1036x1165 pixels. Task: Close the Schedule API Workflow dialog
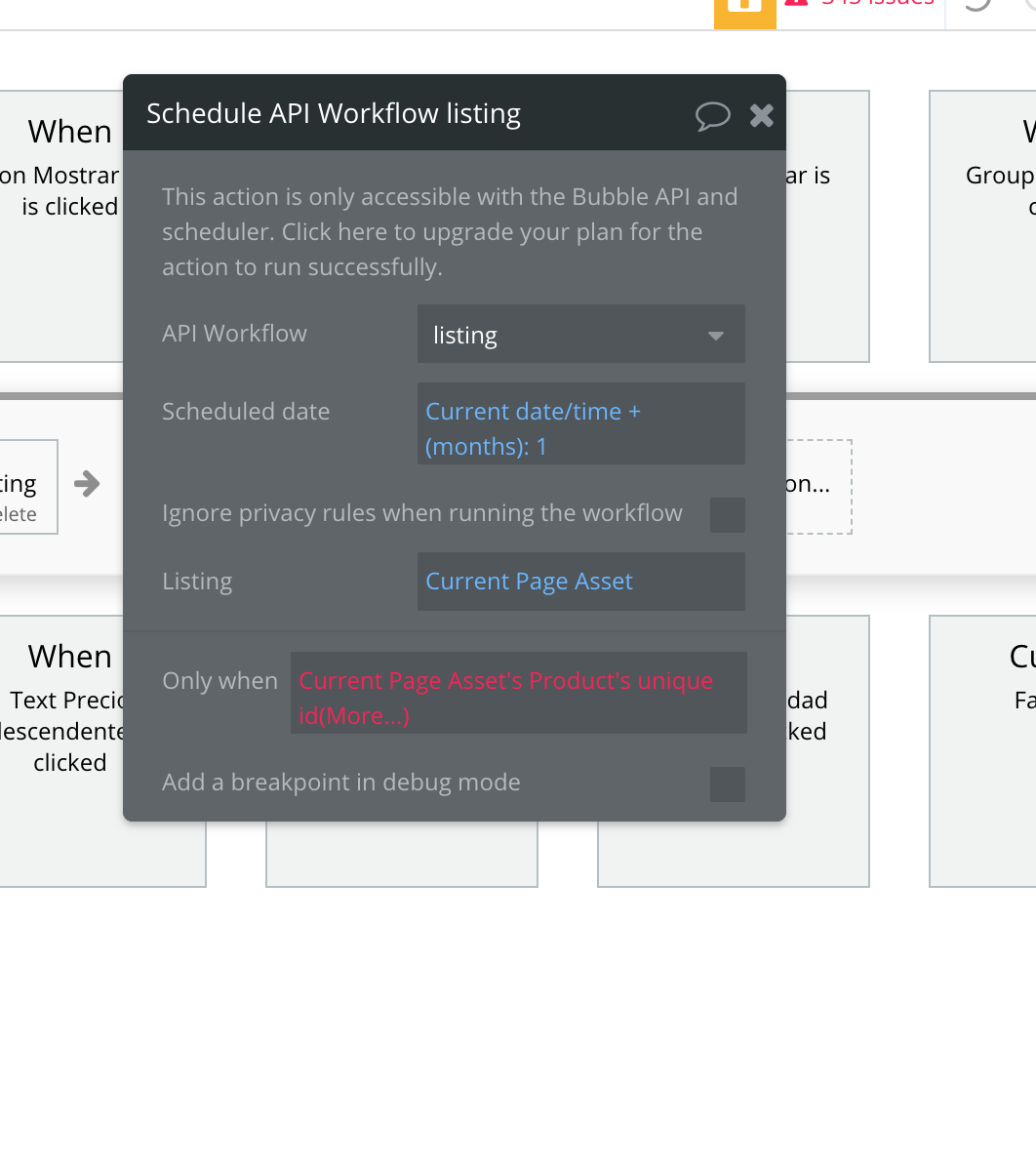[x=762, y=116]
